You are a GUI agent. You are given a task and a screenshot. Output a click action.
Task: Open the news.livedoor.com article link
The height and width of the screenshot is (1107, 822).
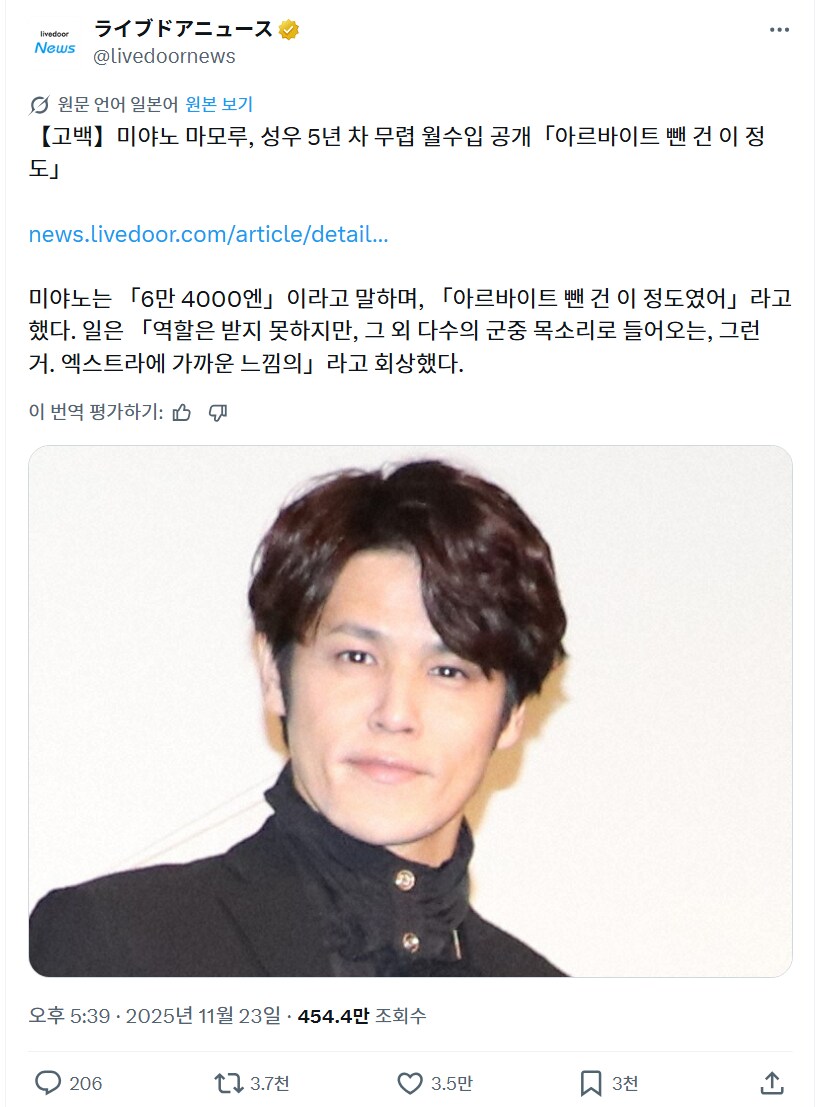pyautogui.click(x=208, y=234)
